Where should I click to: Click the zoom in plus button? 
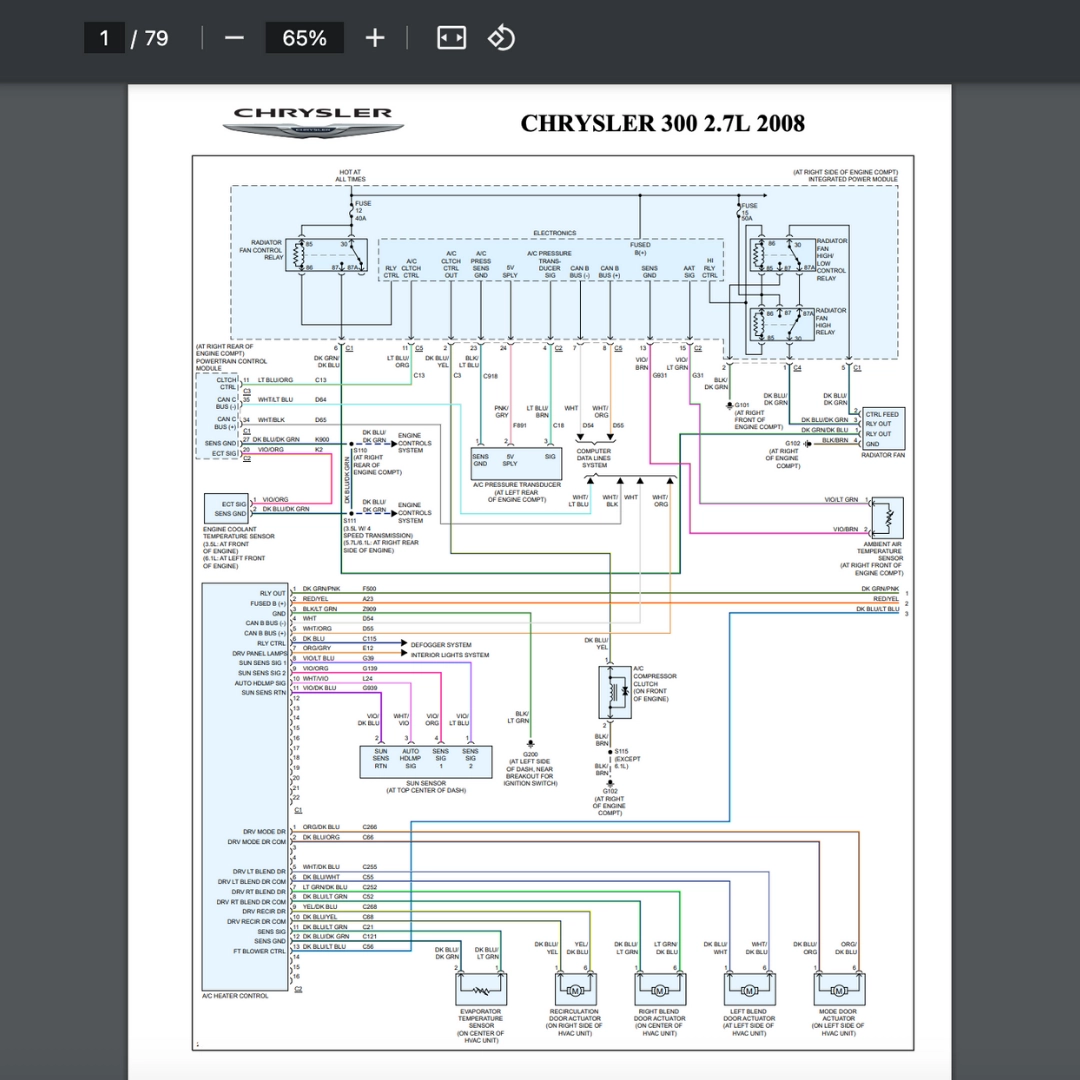375,38
